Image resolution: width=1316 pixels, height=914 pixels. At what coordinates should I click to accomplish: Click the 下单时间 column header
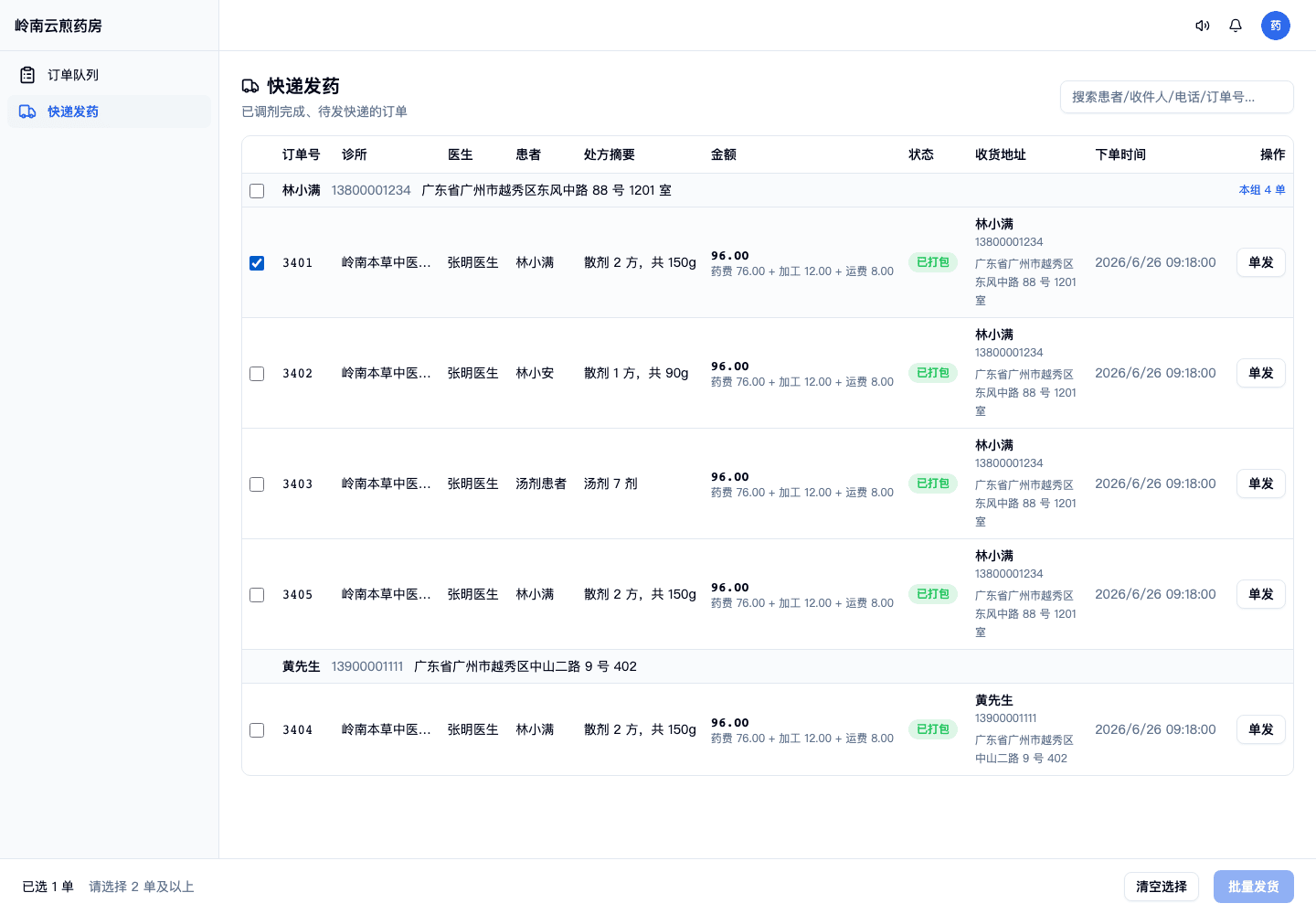(1120, 154)
